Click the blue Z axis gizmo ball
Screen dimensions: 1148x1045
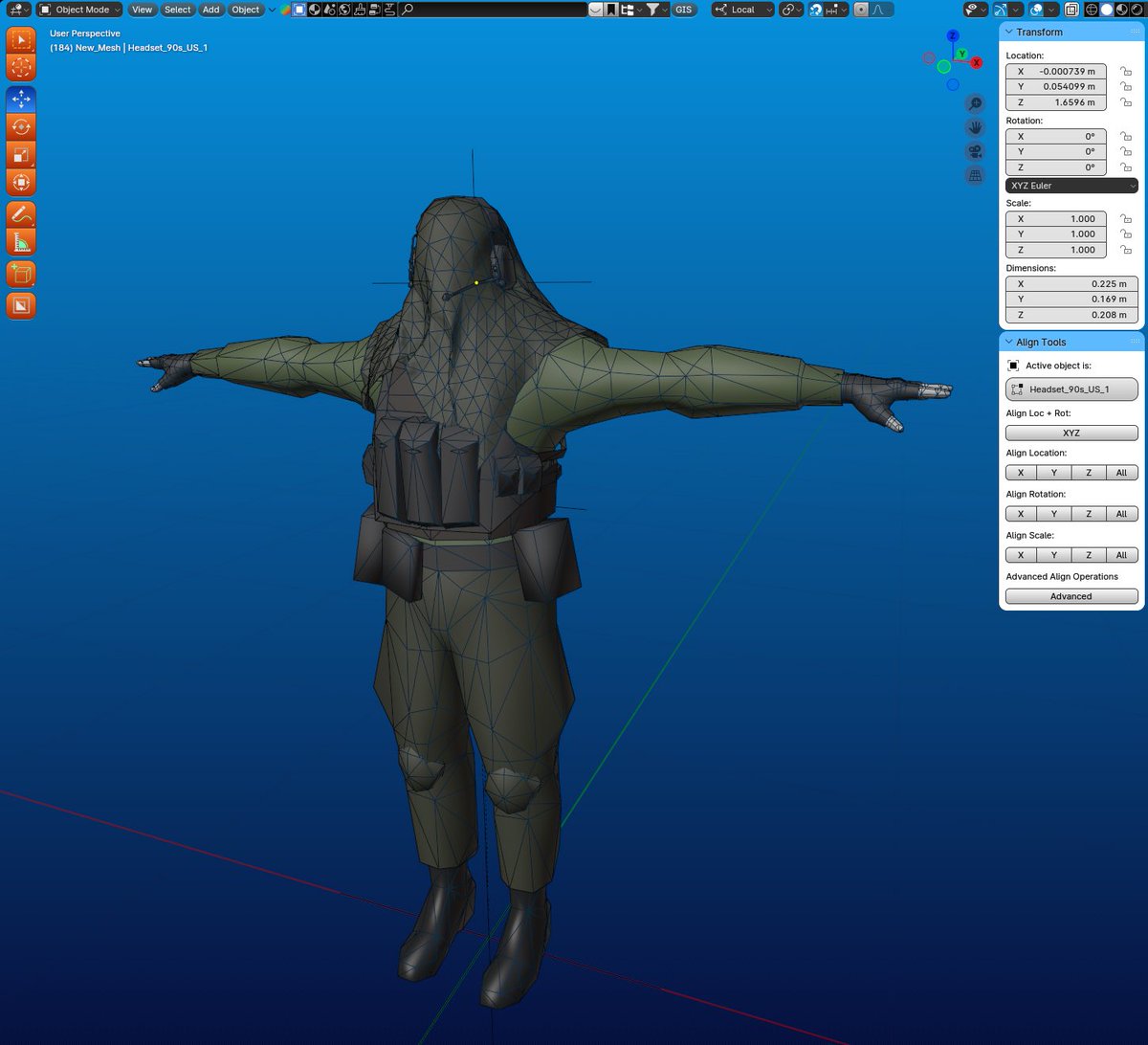[953, 35]
